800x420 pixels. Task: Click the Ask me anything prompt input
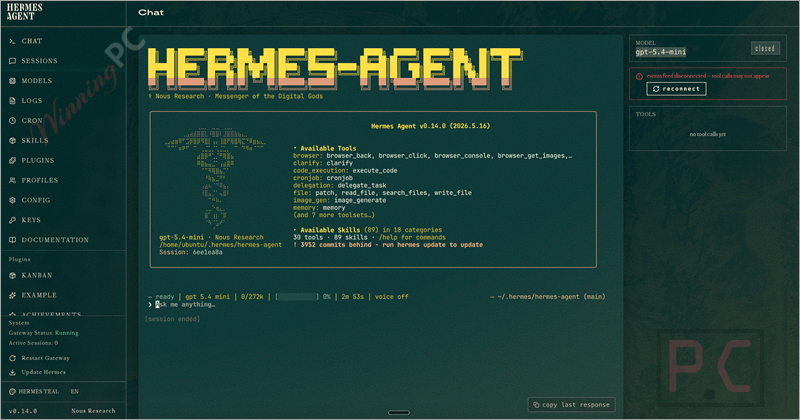pos(186,305)
